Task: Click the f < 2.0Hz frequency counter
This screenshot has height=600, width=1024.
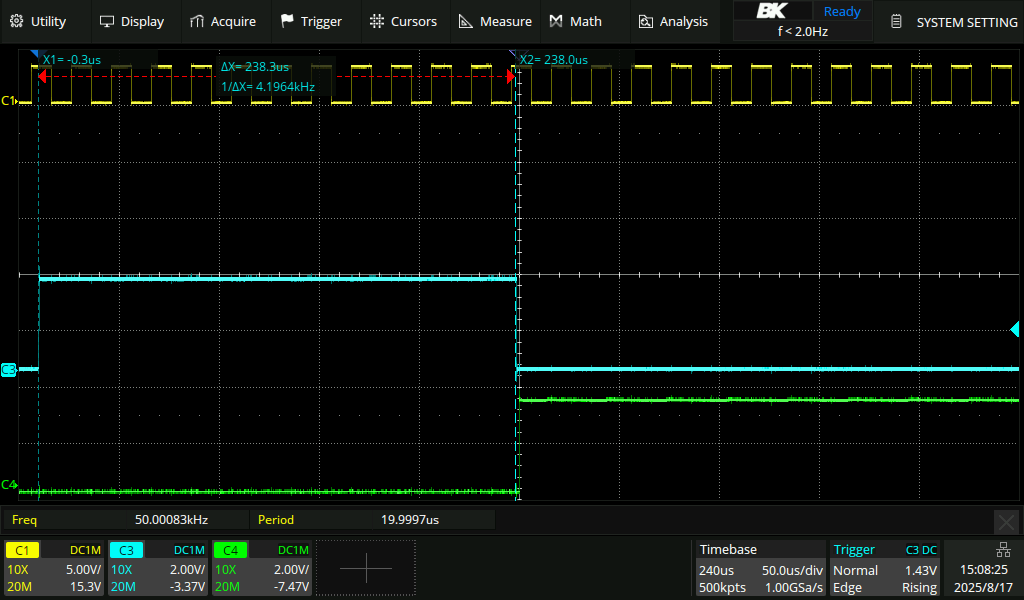Action: coord(803,31)
